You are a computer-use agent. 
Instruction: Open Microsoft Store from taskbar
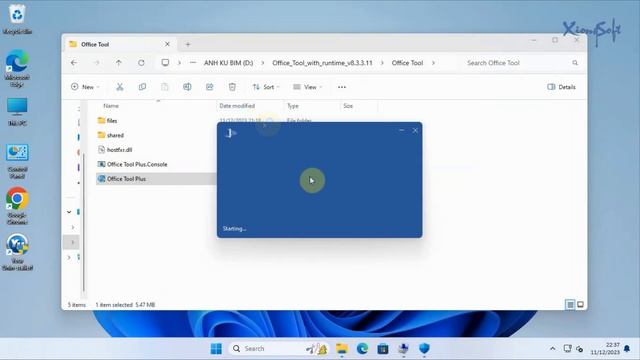(x=382, y=349)
